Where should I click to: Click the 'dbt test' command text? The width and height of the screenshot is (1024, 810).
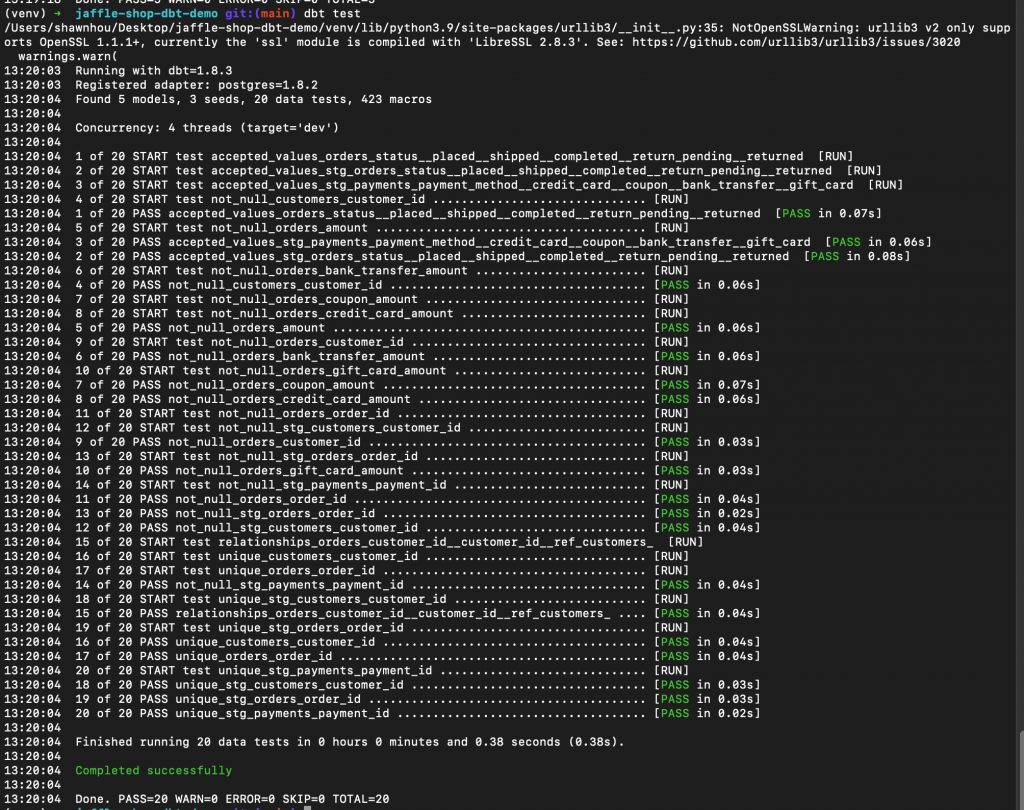(x=332, y=13)
